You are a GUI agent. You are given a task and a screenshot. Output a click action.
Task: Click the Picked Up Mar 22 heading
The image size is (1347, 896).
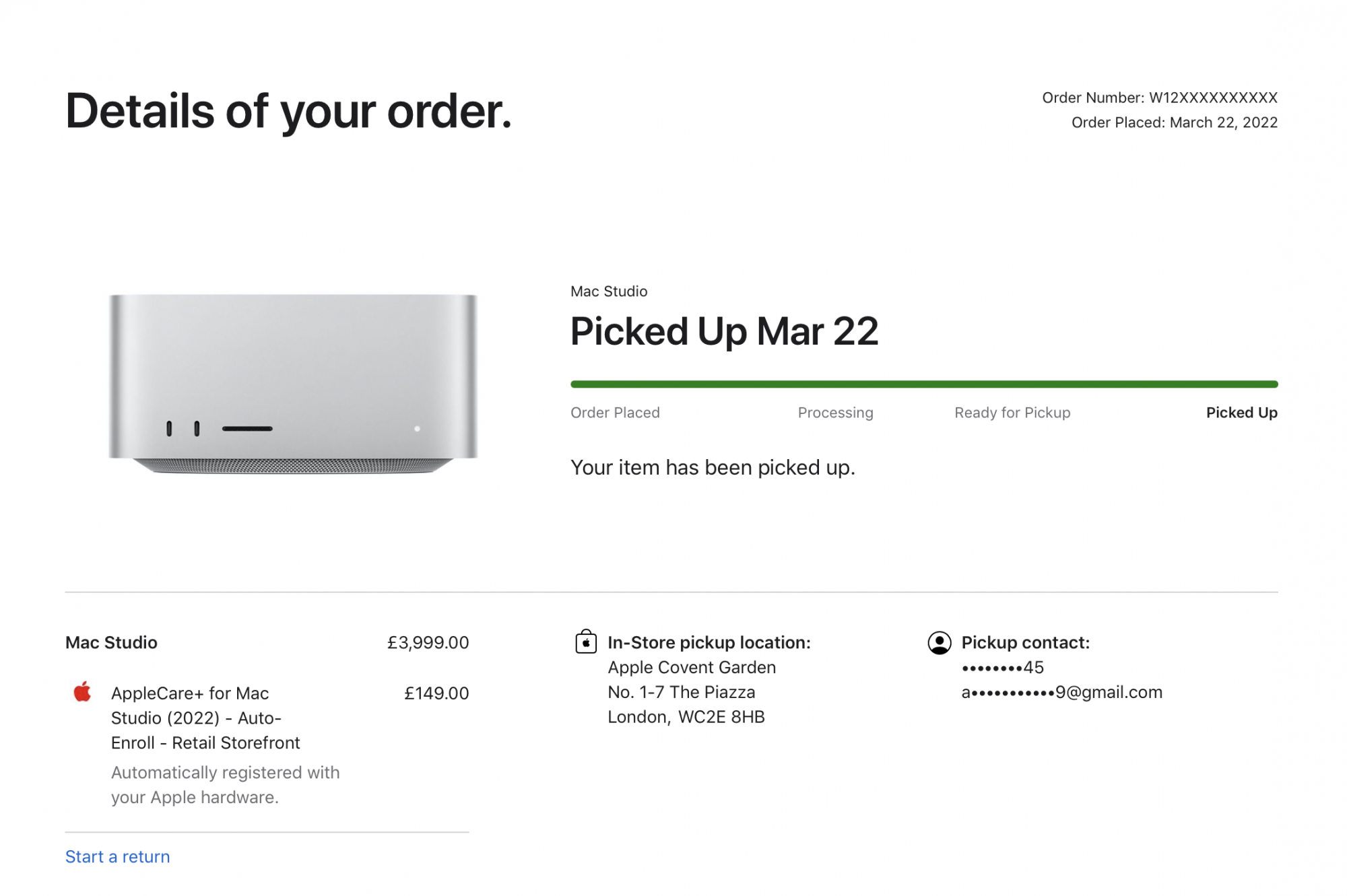(724, 331)
